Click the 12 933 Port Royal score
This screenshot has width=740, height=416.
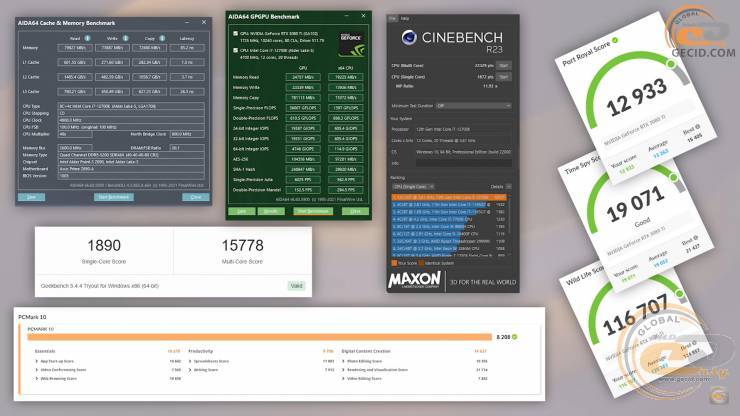click(637, 98)
